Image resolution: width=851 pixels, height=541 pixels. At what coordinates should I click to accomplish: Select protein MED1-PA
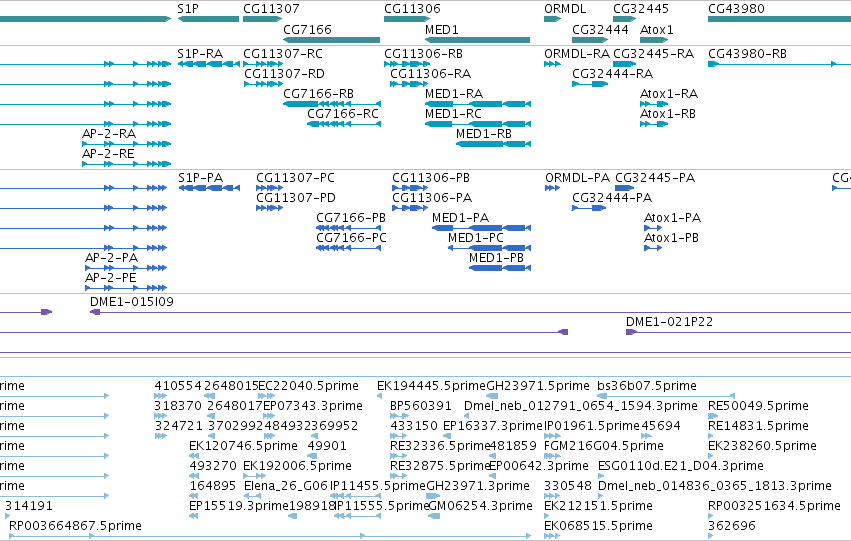click(460, 218)
